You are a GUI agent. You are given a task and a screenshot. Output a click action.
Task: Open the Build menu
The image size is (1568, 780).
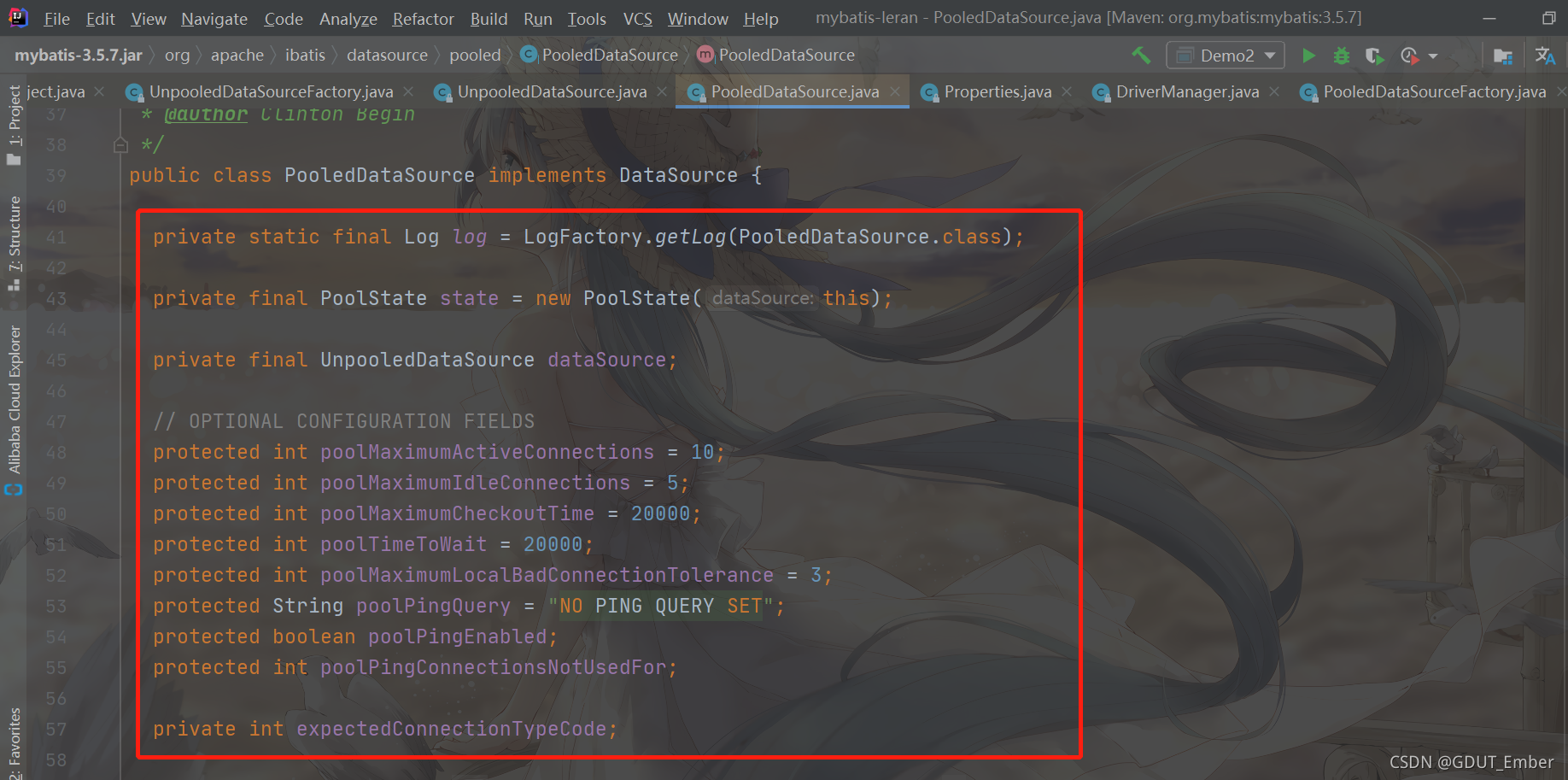pos(489,19)
